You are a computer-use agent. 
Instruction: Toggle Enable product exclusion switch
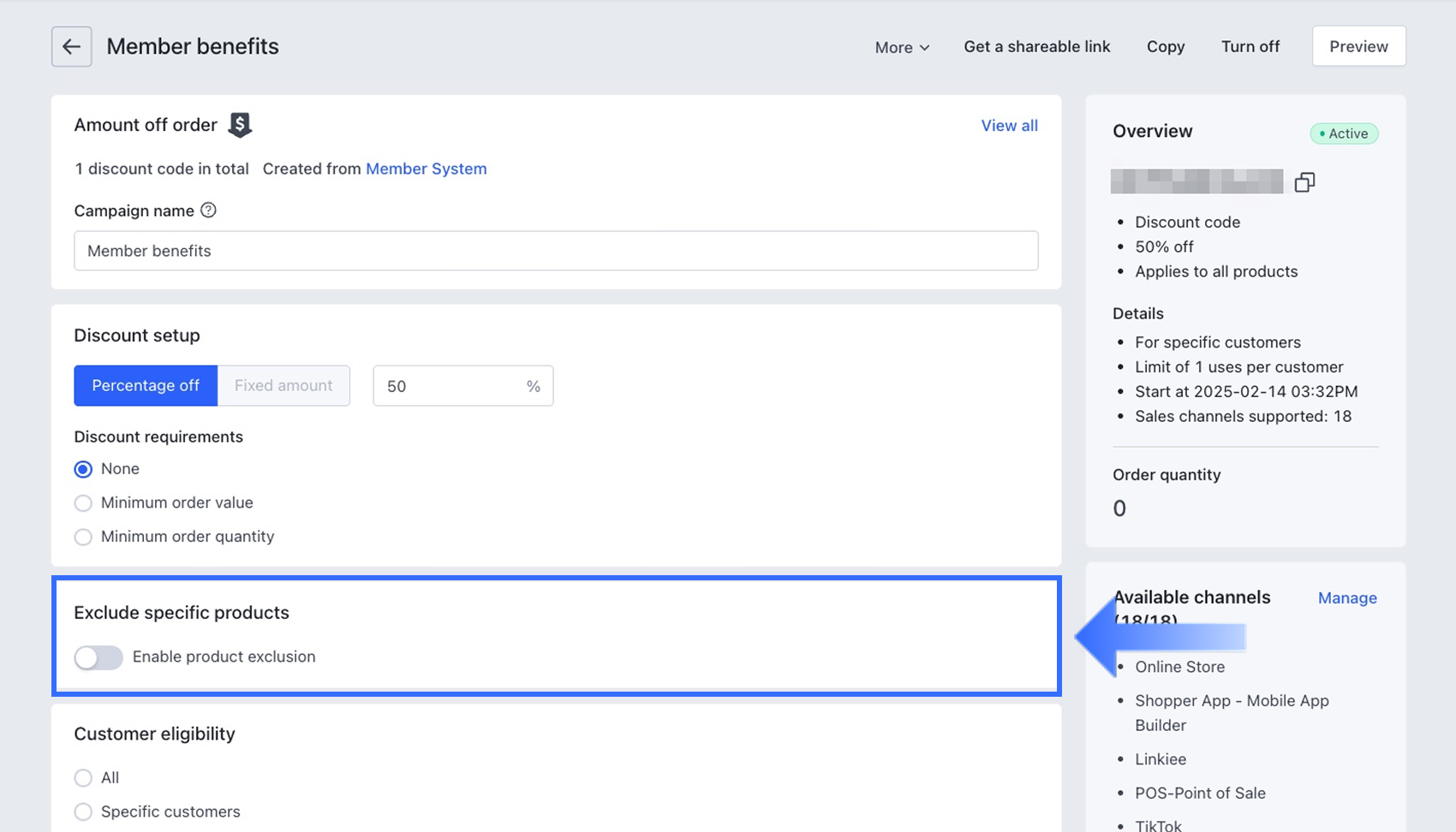(98, 657)
